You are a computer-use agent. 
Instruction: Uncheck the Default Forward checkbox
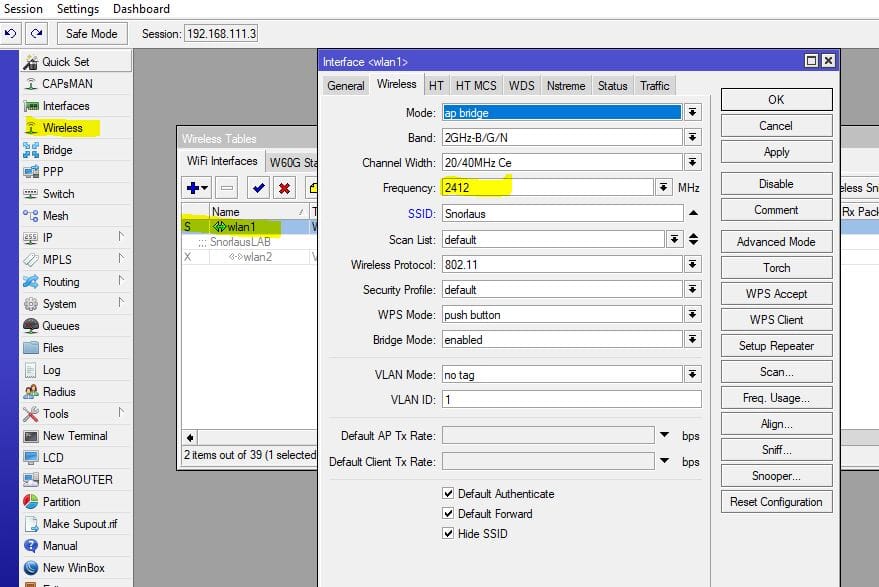coord(448,514)
